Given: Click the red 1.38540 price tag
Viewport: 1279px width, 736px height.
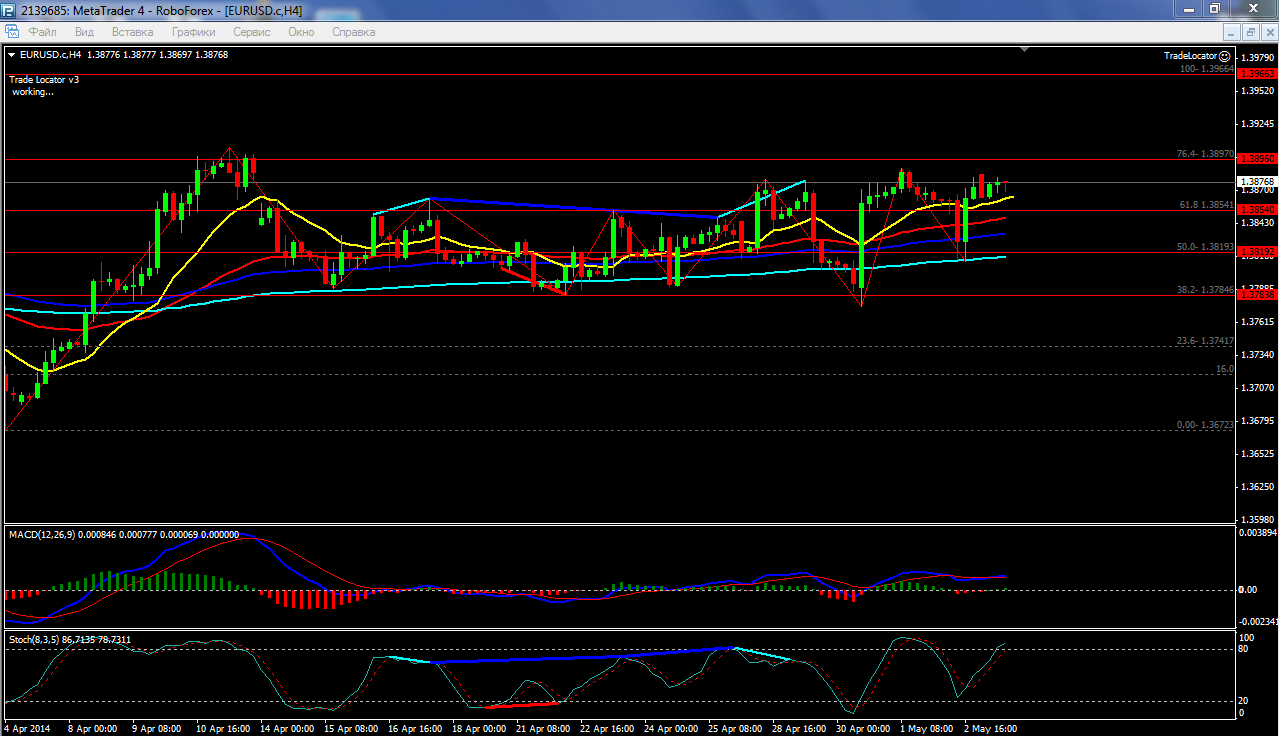Looking at the screenshot, I should [1257, 210].
